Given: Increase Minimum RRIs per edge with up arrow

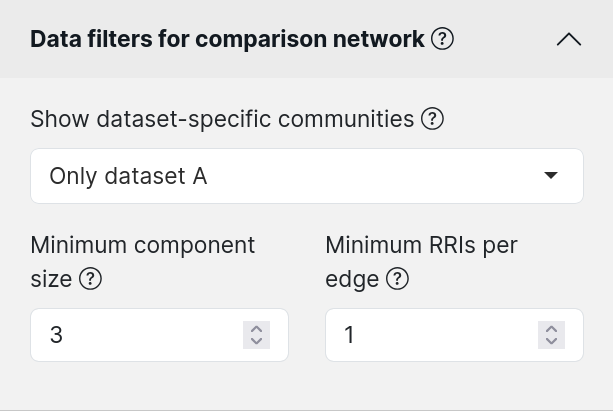Looking at the screenshot, I should pyautogui.click(x=551, y=329).
